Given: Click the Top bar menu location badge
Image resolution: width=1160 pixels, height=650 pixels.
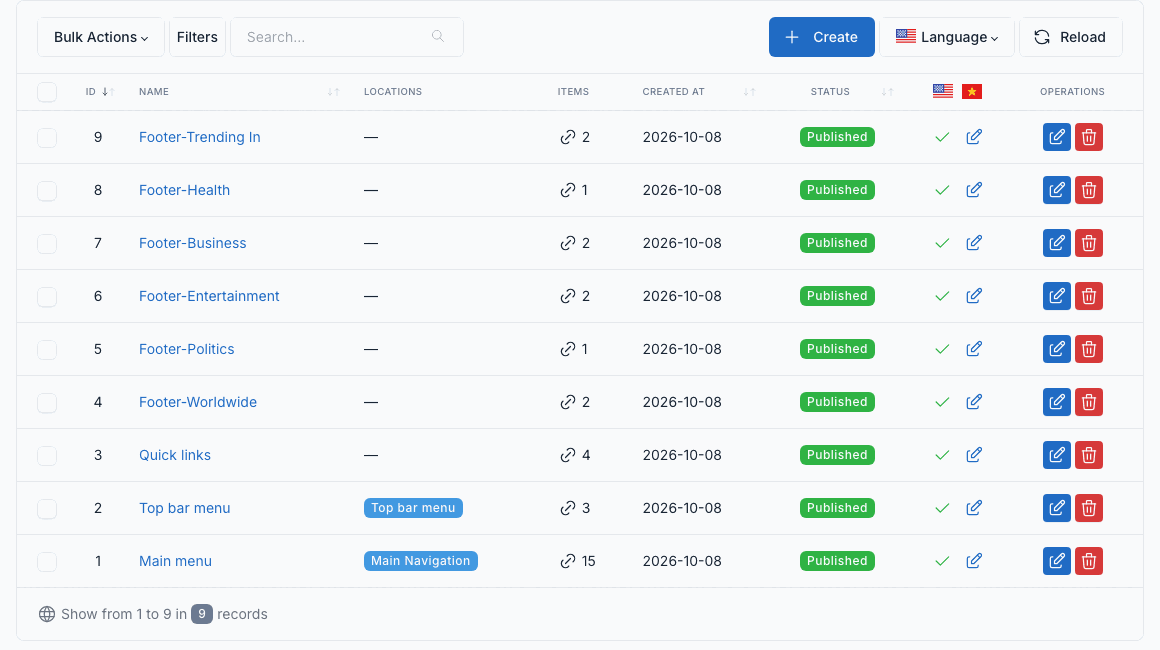Looking at the screenshot, I should (414, 508).
